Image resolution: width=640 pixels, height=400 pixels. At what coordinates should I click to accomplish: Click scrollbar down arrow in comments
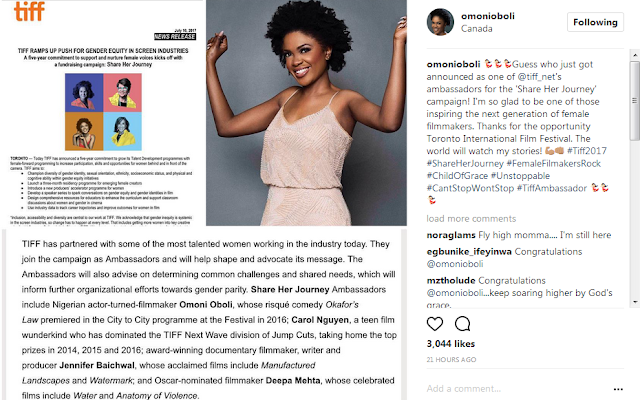coord(635,302)
